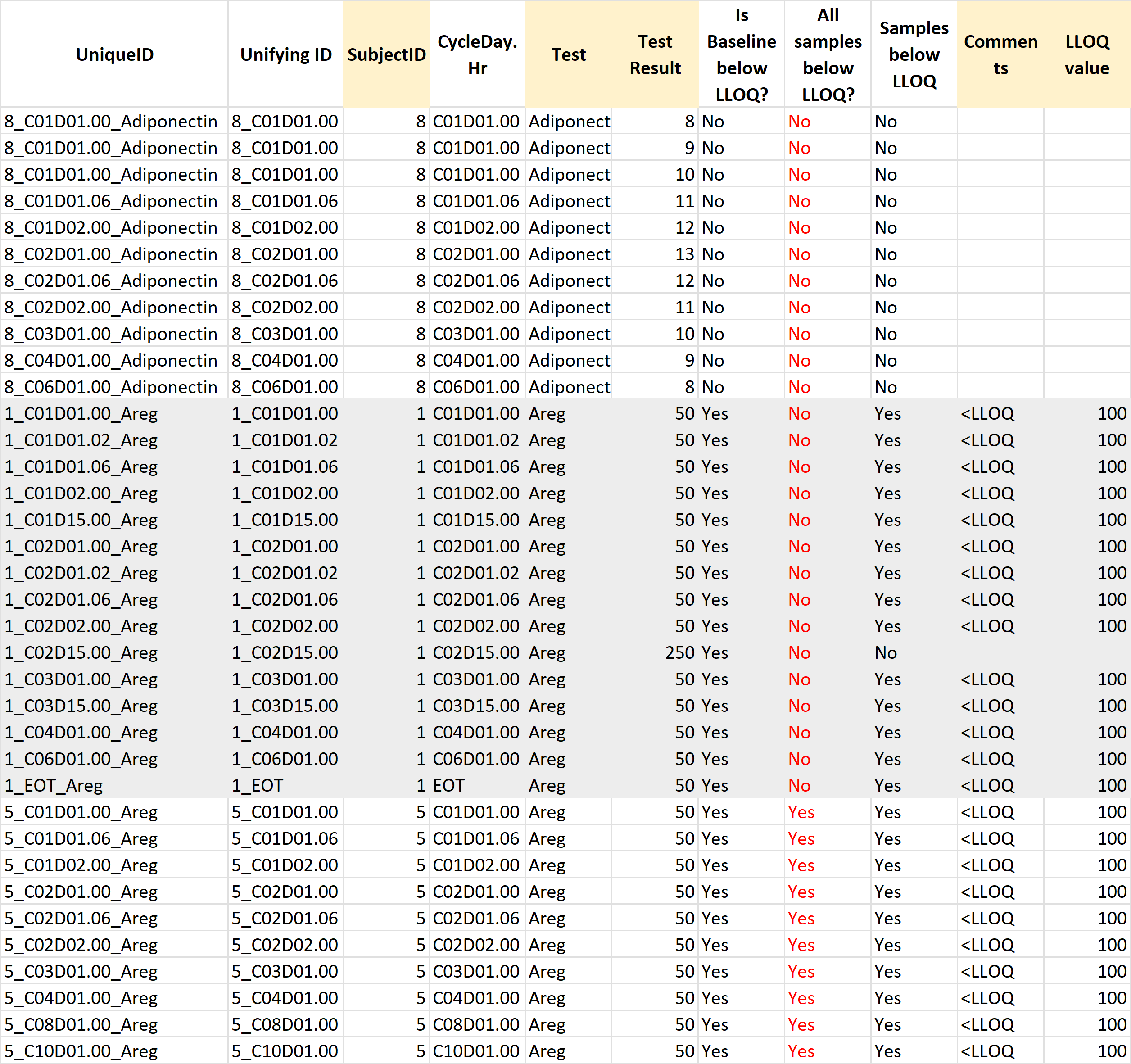The width and height of the screenshot is (1131, 1064).
Task: Select the CycleDay.Hr column header
Action: [x=477, y=54]
